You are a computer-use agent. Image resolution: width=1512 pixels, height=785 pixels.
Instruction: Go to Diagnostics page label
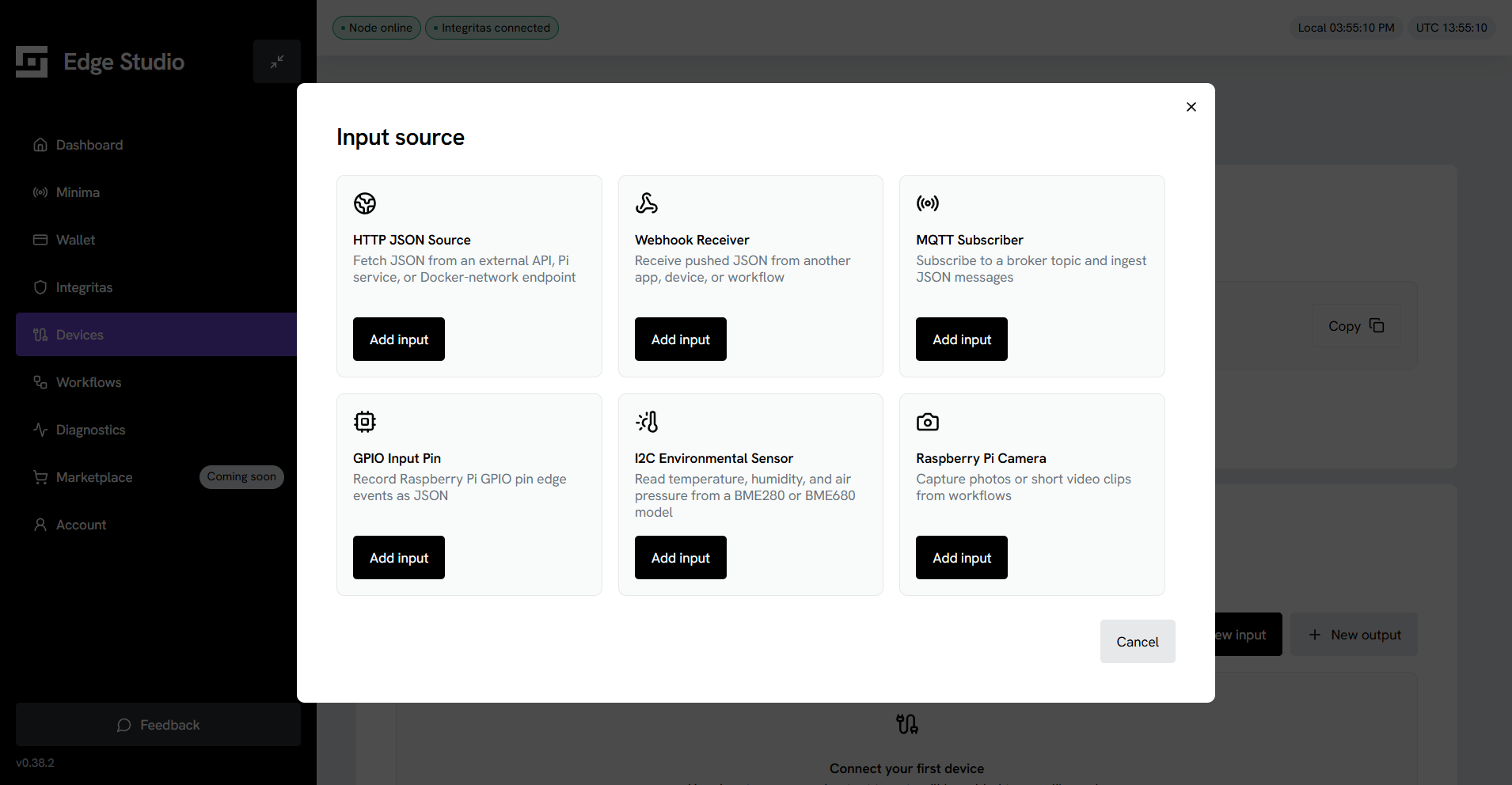[x=91, y=430]
